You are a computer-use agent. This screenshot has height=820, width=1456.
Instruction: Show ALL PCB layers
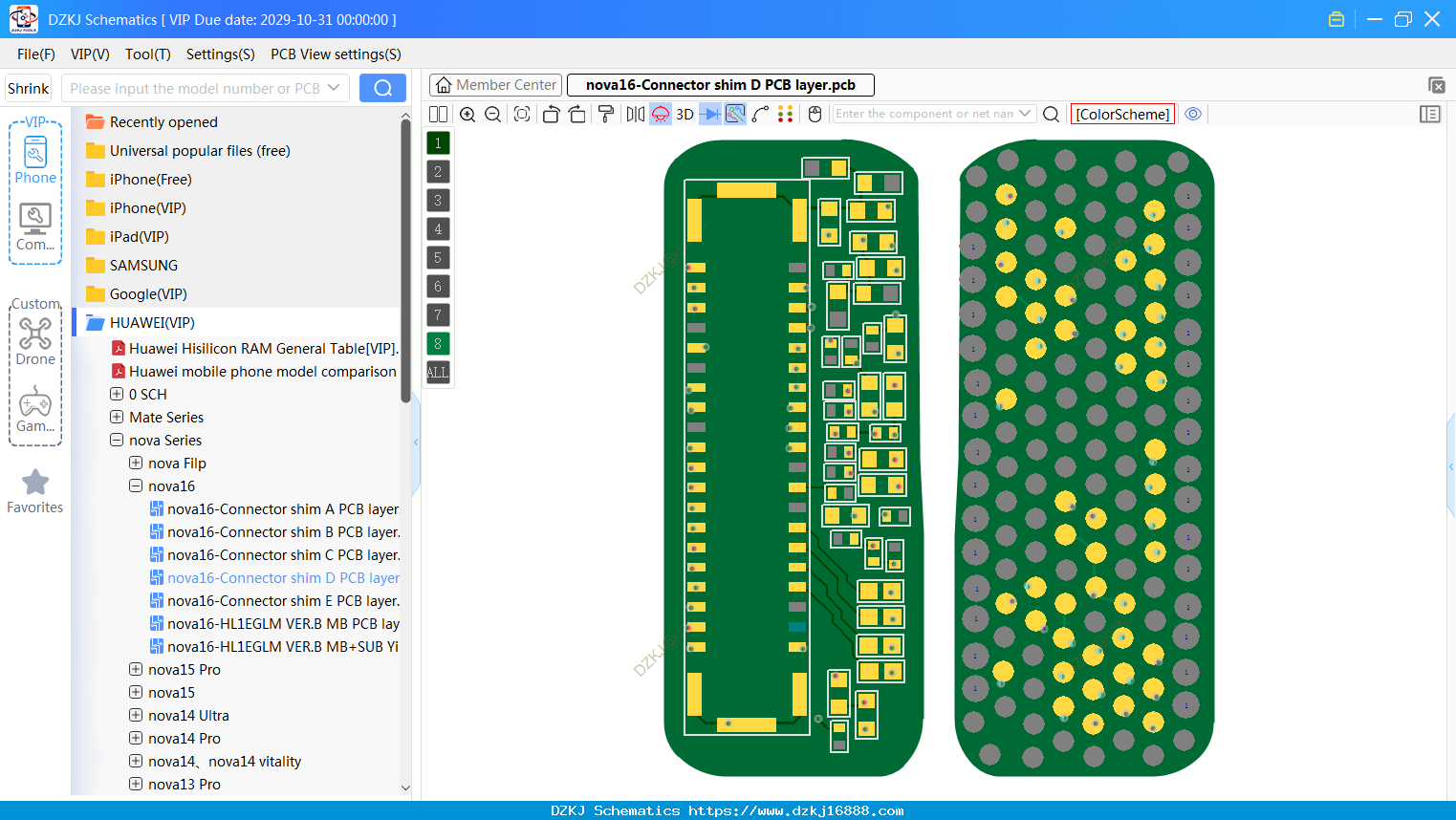pyautogui.click(x=438, y=372)
